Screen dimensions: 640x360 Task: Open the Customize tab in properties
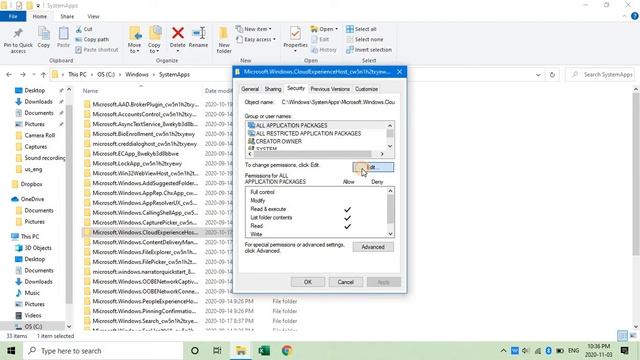click(x=366, y=89)
